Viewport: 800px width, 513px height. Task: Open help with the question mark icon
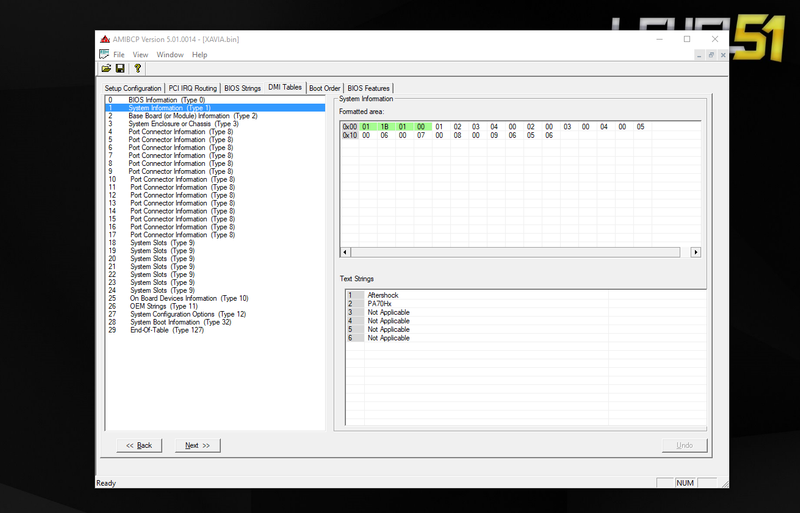137,68
